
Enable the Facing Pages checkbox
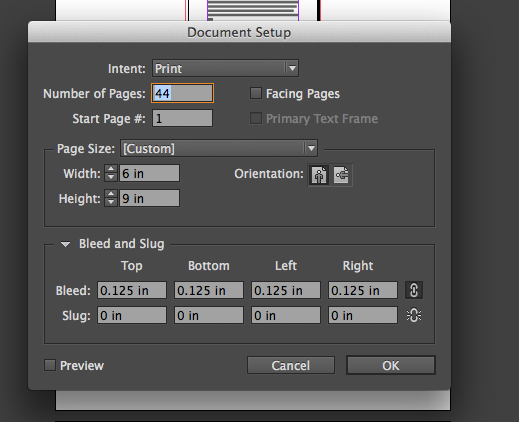[256, 93]
